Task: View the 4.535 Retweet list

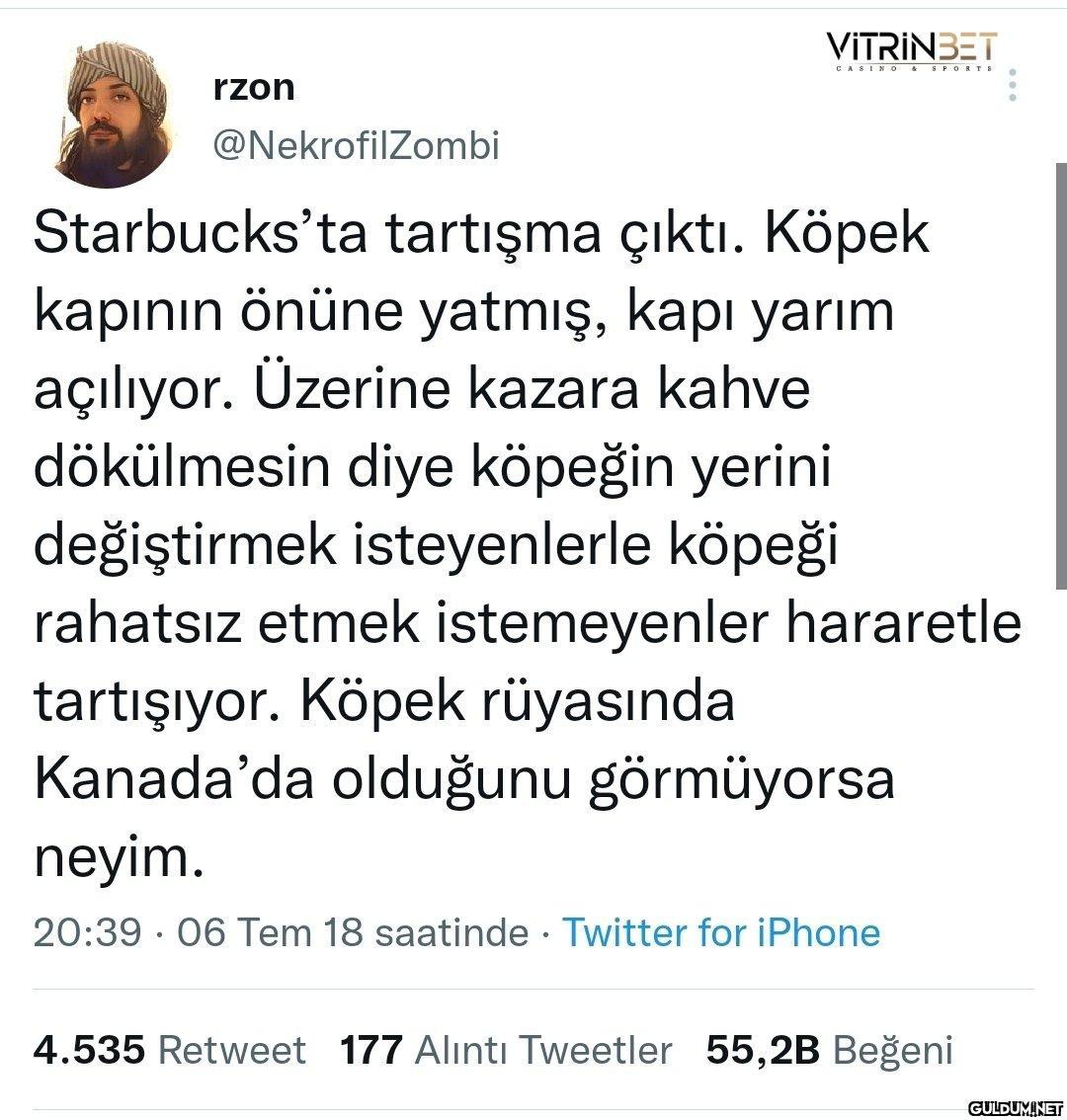Action: coord(169,1049)
